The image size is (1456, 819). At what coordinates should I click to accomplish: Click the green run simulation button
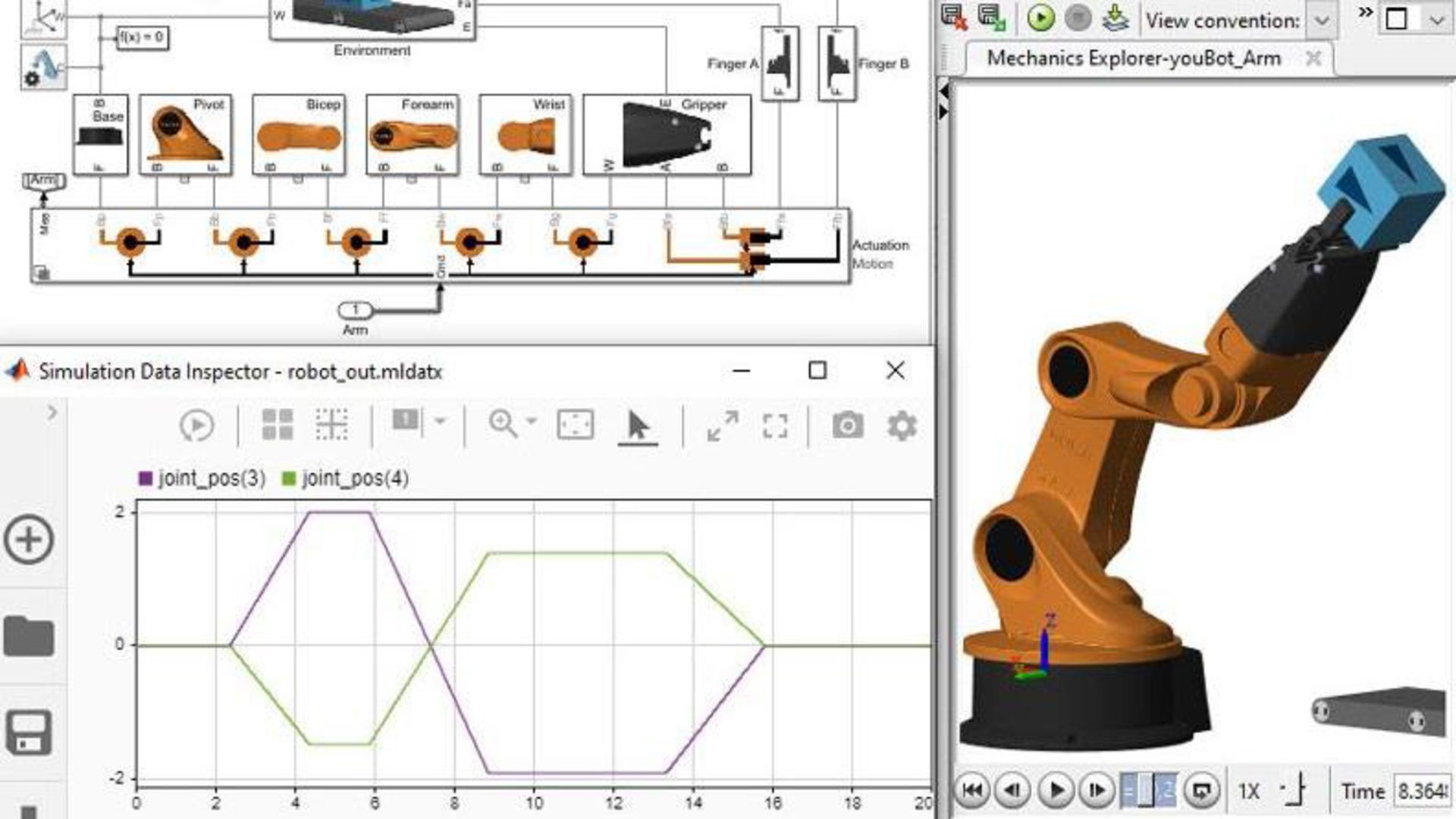pyautogui.click(x=1040, y=18)
